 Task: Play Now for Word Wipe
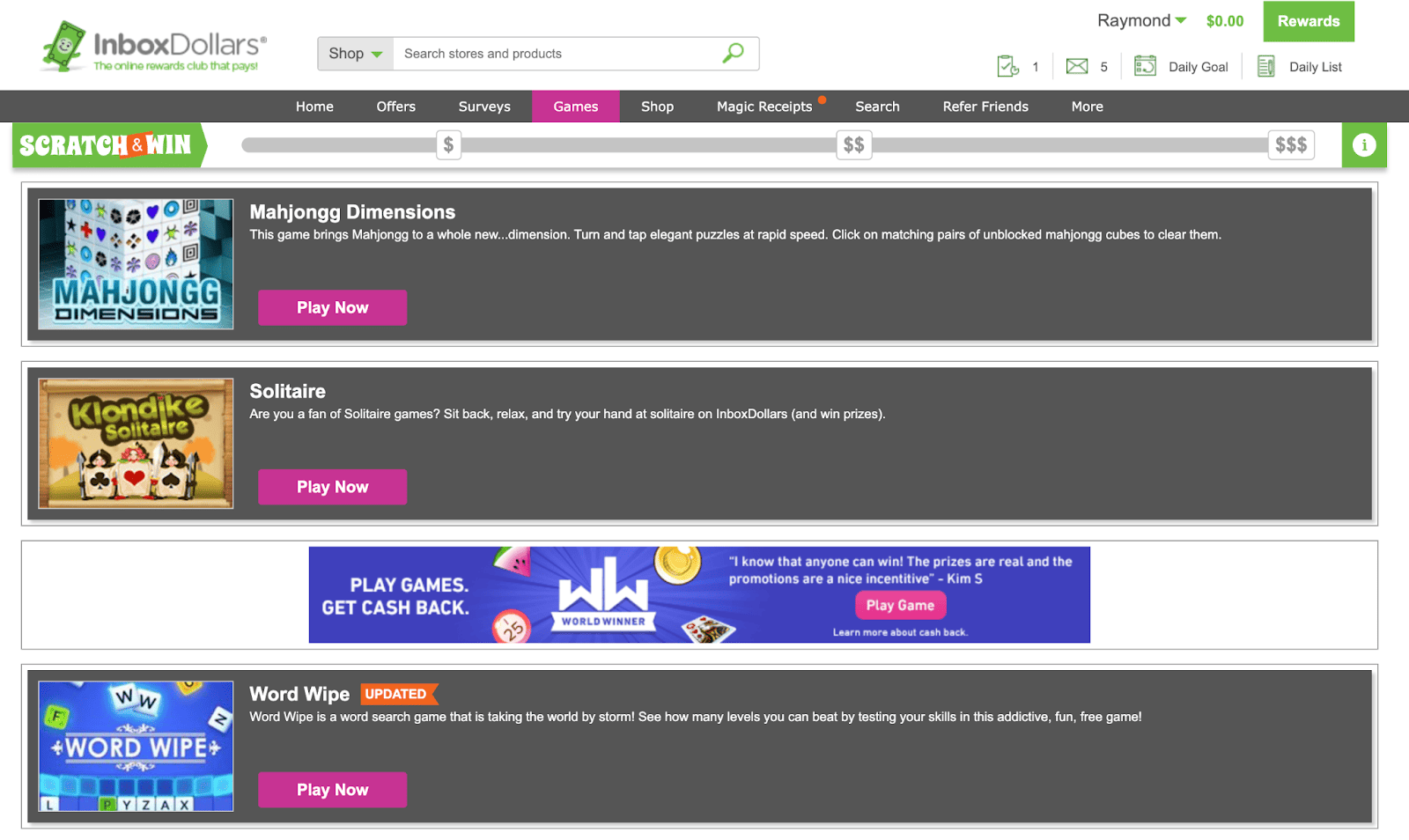[333, 790]
